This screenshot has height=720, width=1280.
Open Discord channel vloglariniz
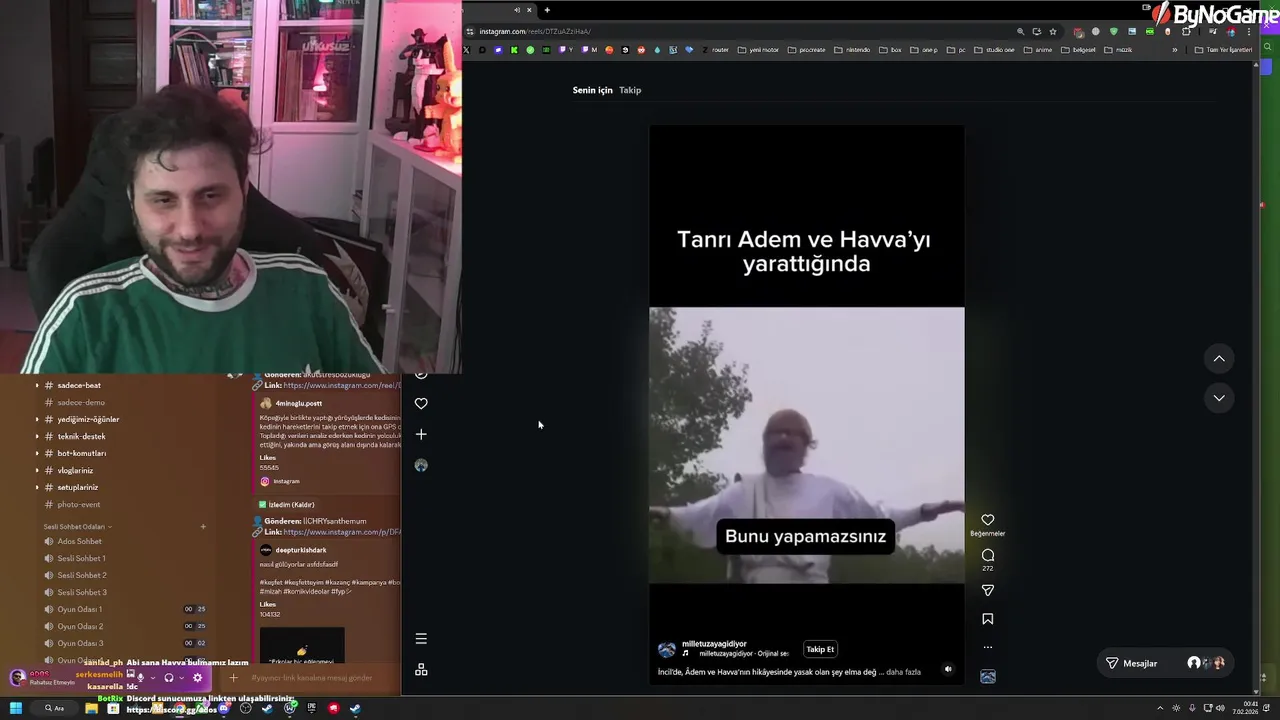pos(75,470)
